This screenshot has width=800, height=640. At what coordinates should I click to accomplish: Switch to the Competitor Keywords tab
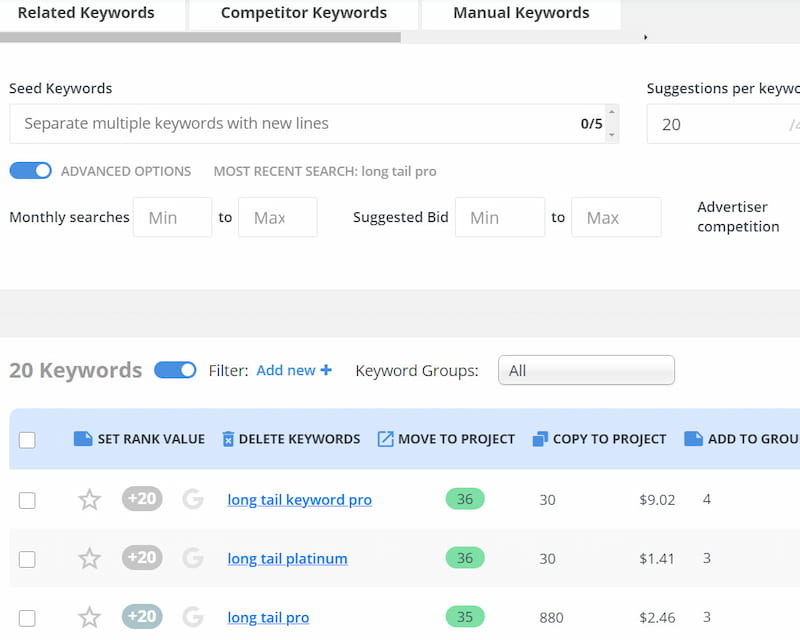303,13
